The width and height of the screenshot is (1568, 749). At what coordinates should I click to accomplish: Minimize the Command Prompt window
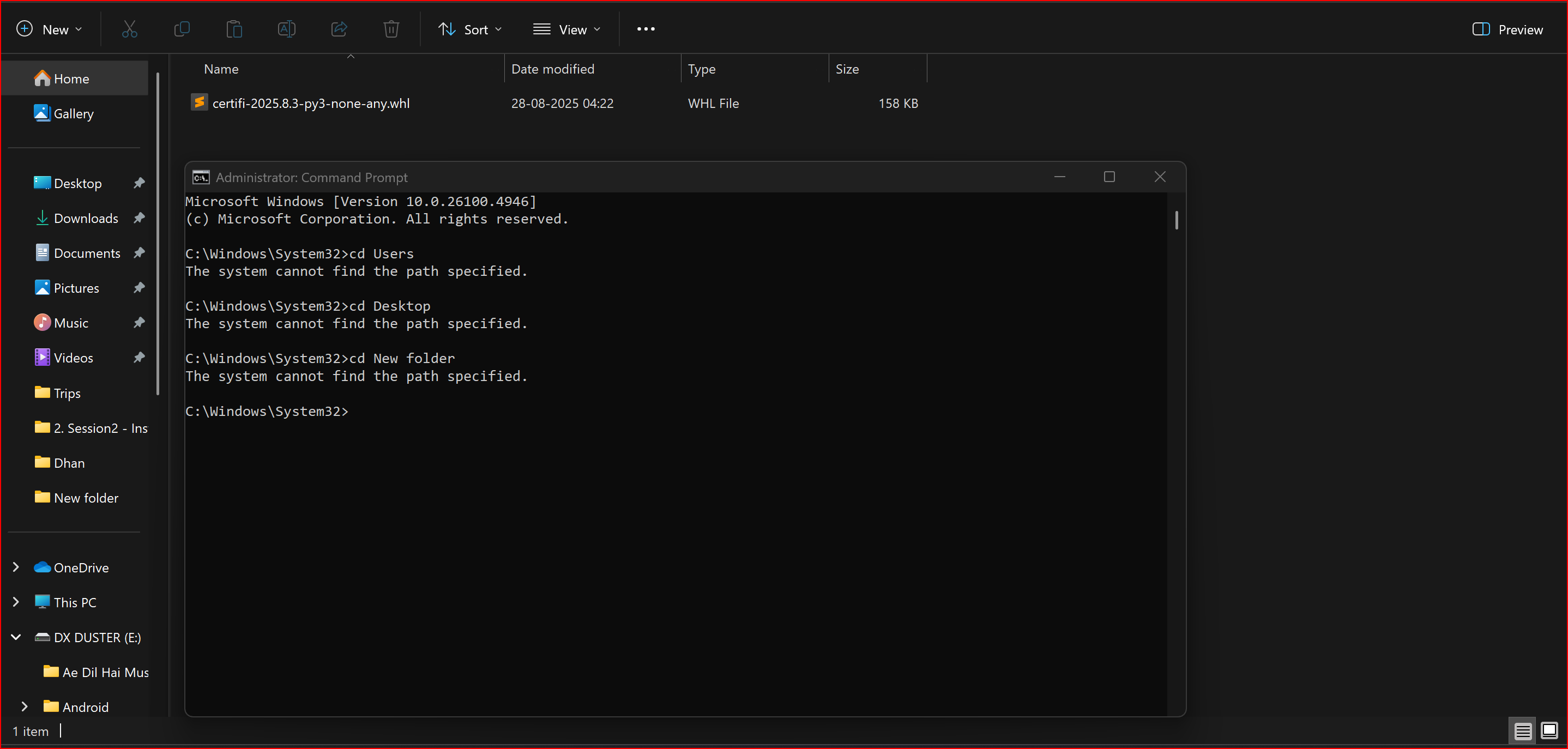[1060, 177]
